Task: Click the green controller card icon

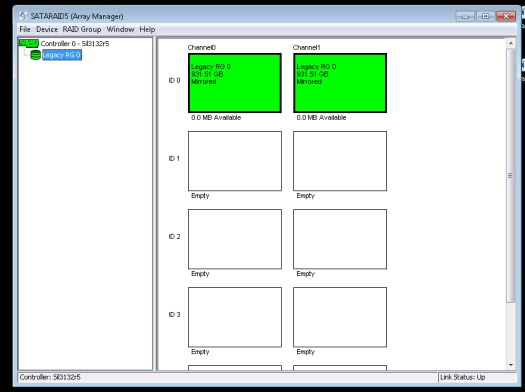Action: [29, 43]
